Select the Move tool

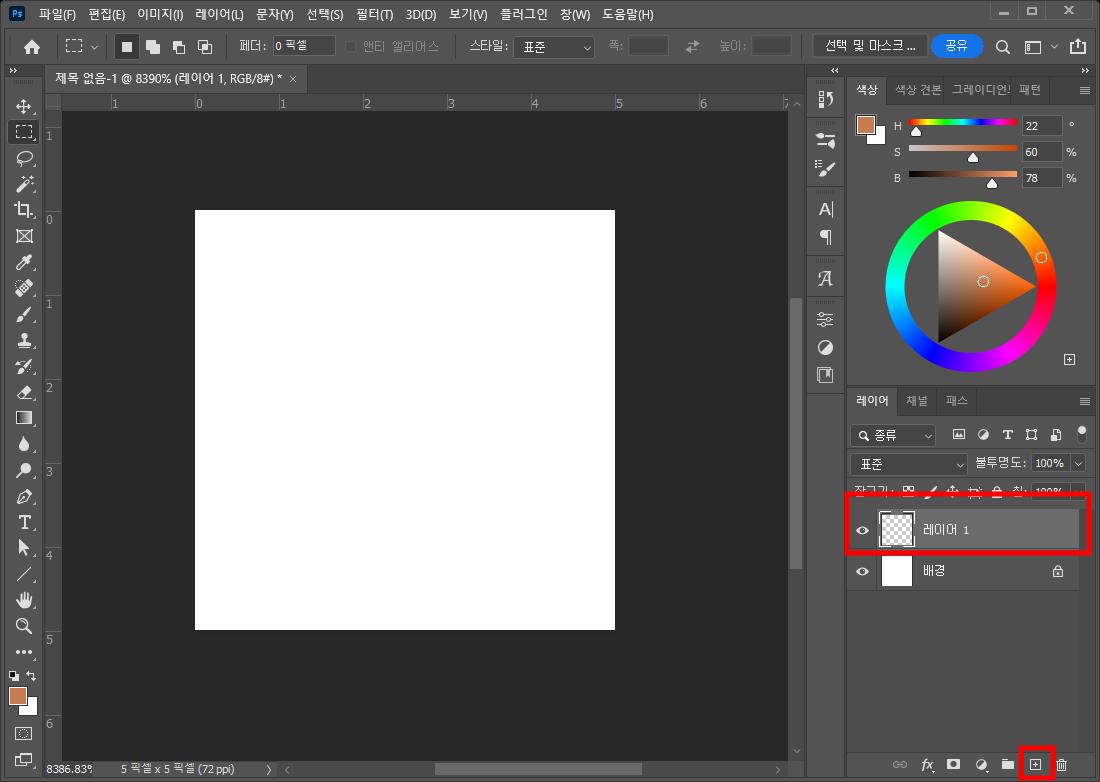click(24, 106)
